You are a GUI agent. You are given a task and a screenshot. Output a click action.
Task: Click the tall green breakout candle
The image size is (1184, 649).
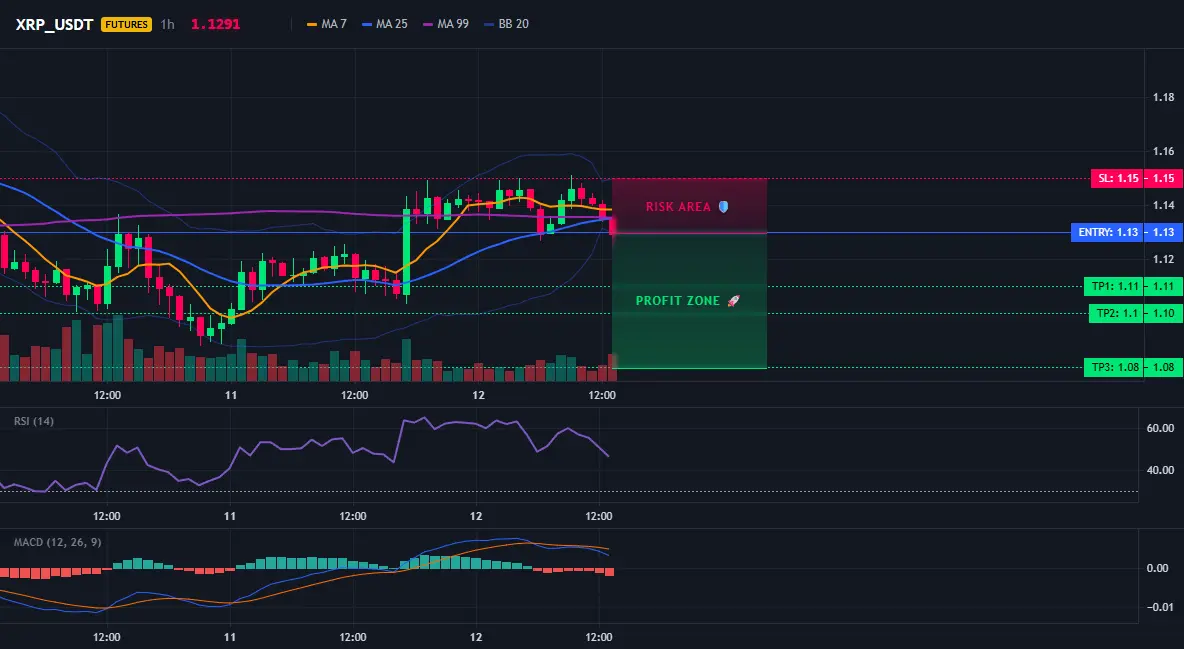406,249
